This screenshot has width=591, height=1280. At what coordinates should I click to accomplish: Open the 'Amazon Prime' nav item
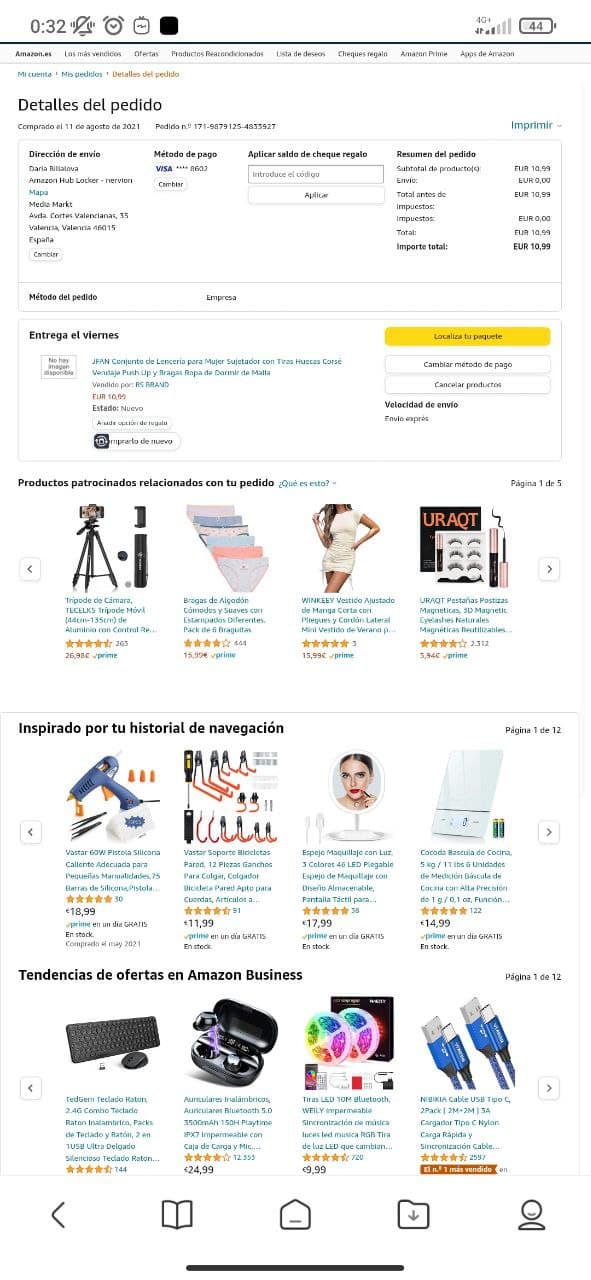tap(424, 54)
